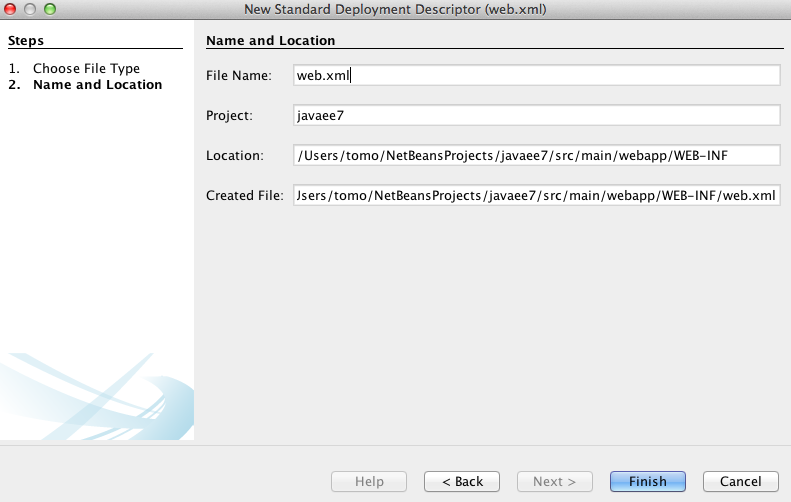Click the disabled Next button
This screenshot has height=502, width=791.
[x=554, y=481]
